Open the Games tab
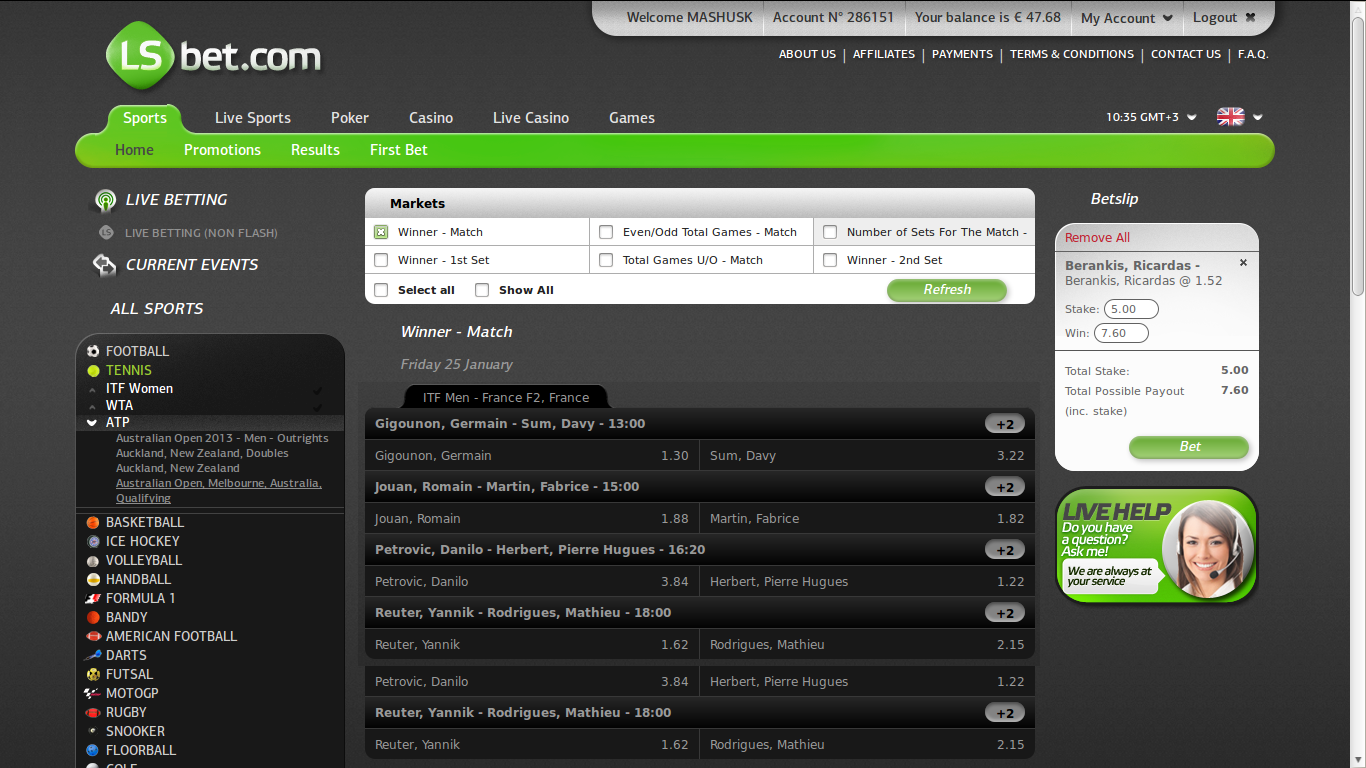Viewport: 1366px width, 768px height. pyautogui.click(x=632, y=118)
